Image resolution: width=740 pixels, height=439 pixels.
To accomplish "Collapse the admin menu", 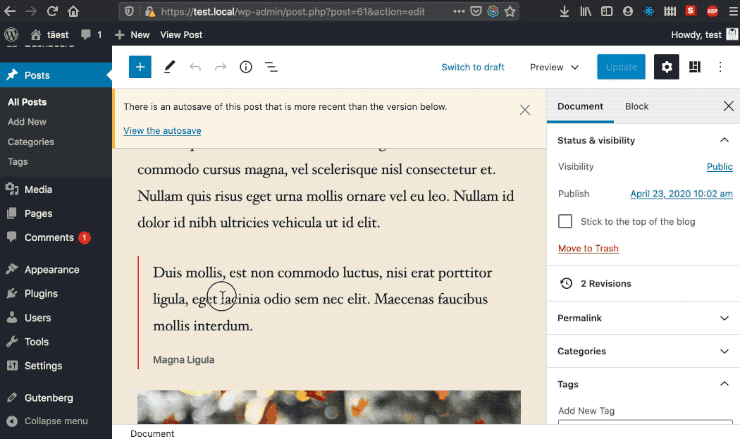I will pos(47,421).
